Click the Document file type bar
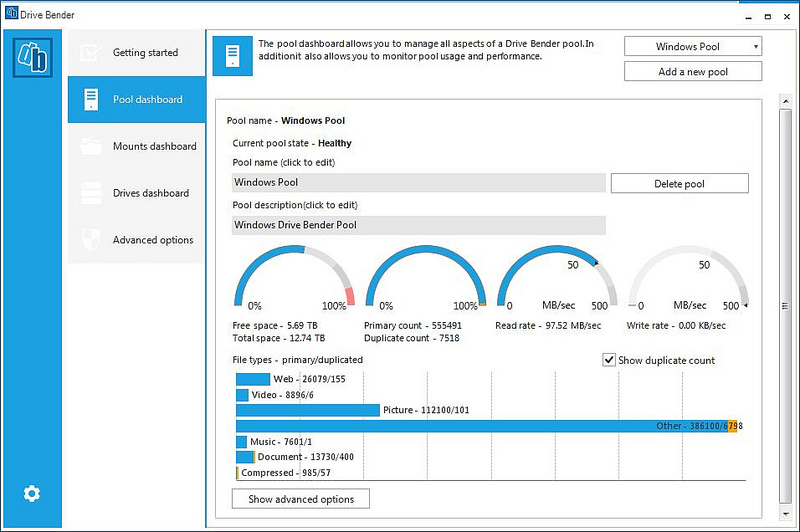 245,457
